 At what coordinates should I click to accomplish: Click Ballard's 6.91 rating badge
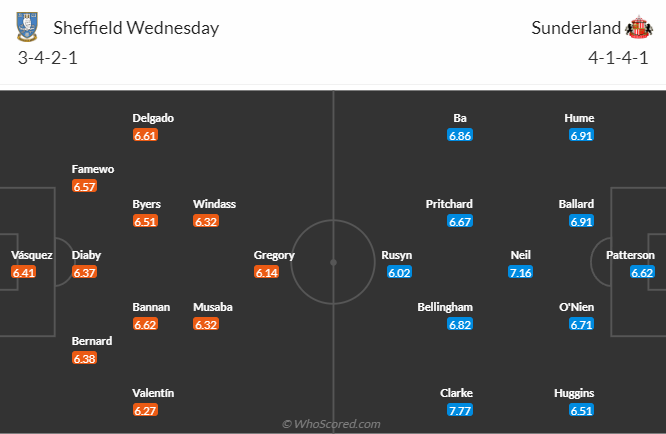click(579, 221)
